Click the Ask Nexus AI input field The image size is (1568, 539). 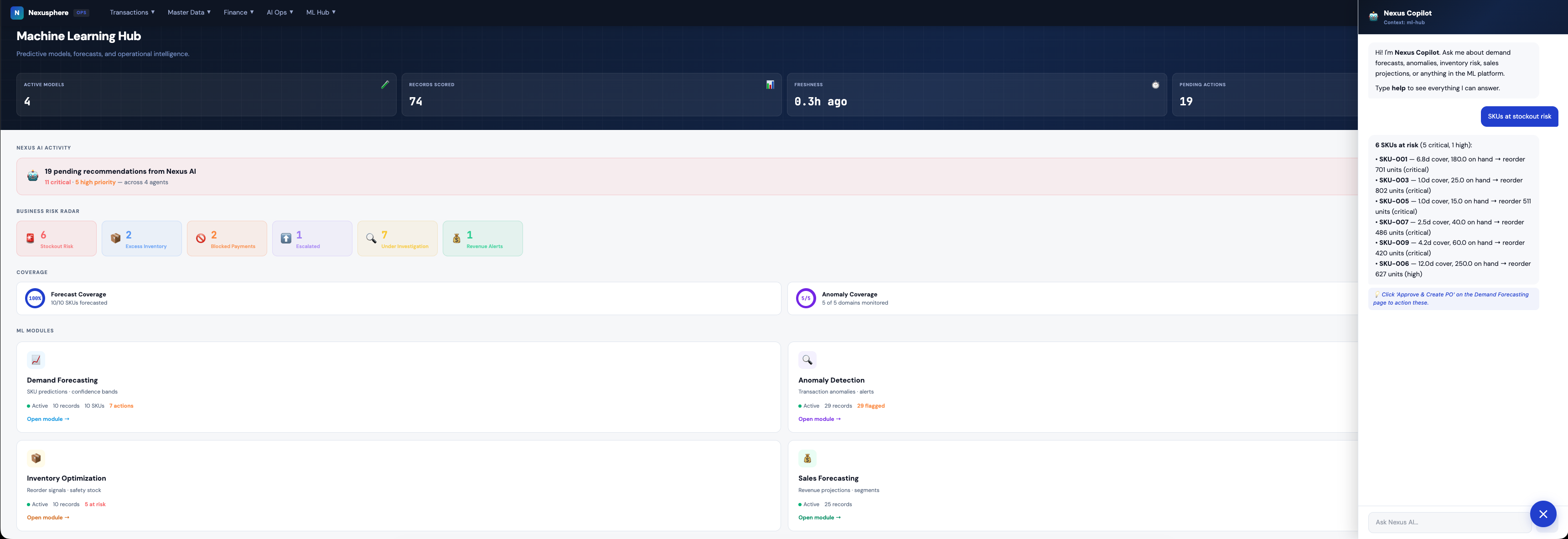(x=1449, y=522)
